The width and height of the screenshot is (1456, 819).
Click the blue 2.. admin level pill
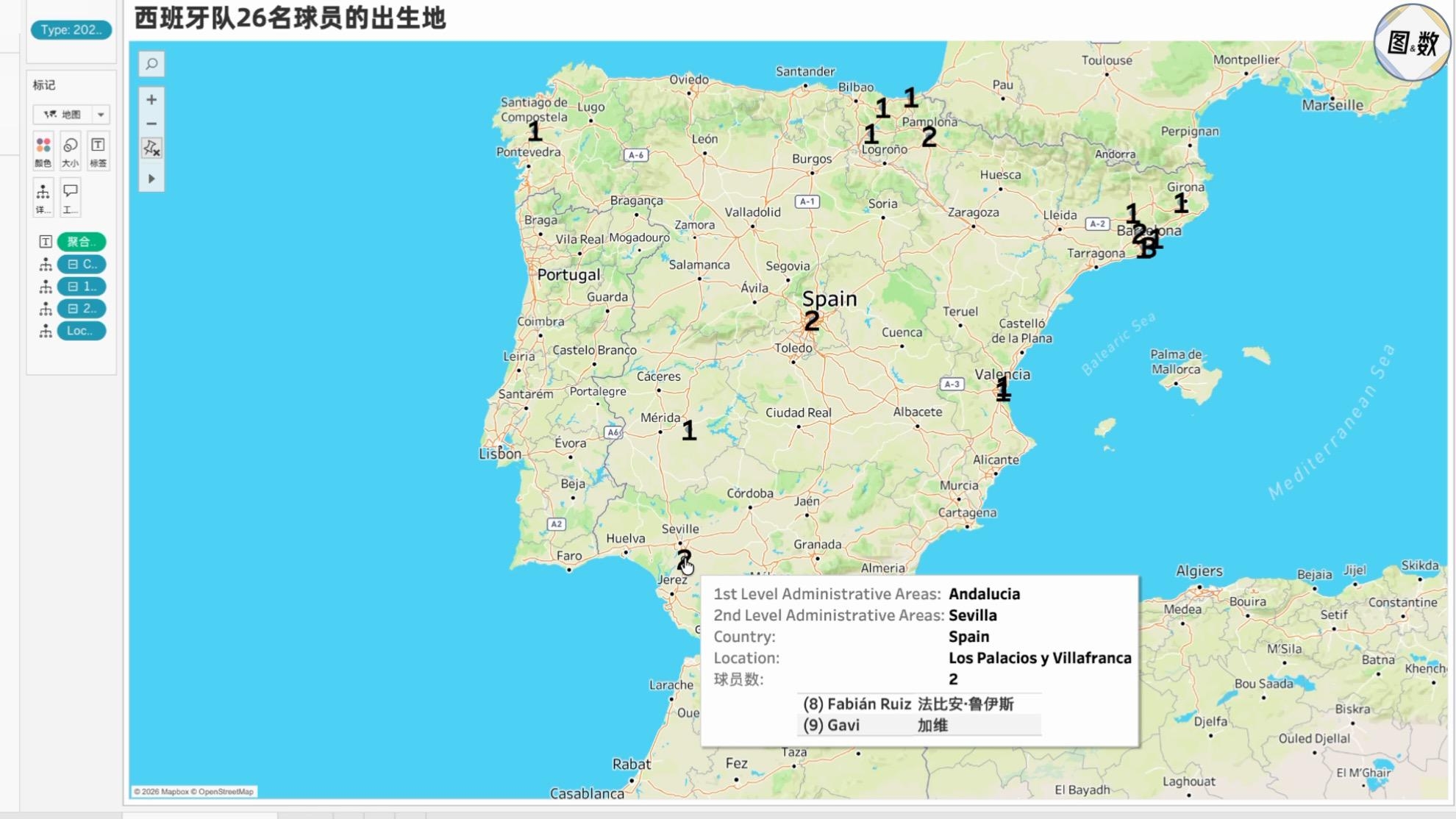[82, 308]
